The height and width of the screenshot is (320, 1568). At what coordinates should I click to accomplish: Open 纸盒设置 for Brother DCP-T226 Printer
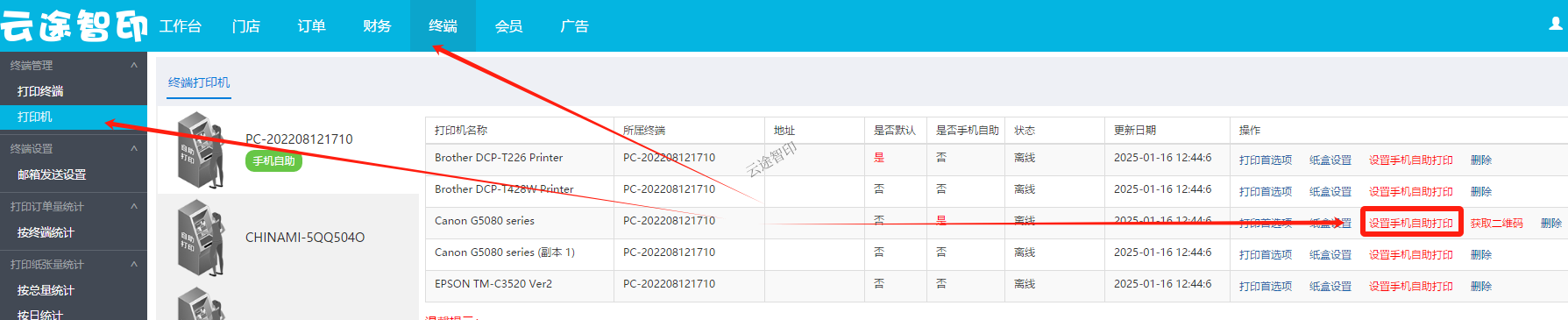[x=1330, y=160]
